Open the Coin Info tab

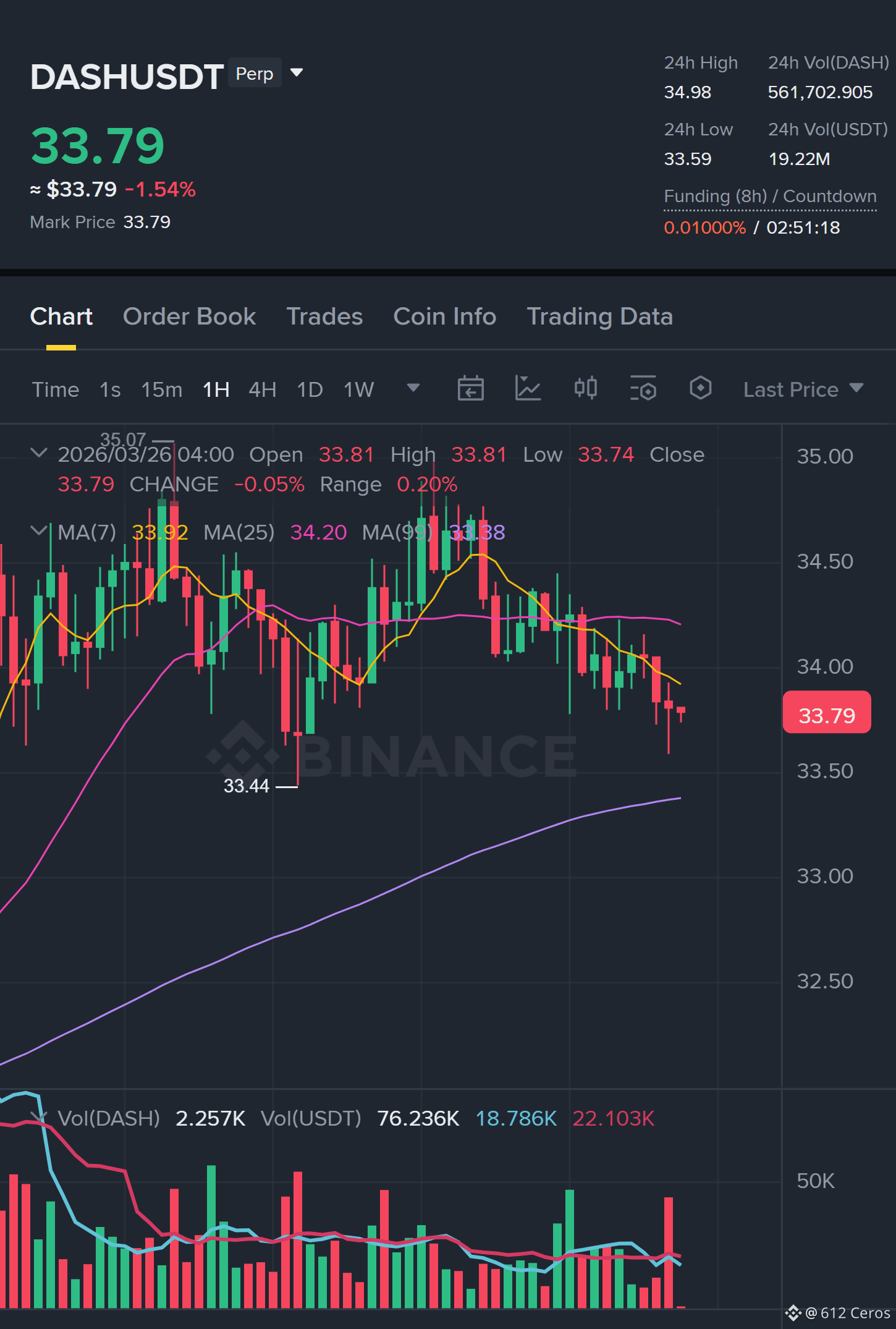[x=444, y=316]
